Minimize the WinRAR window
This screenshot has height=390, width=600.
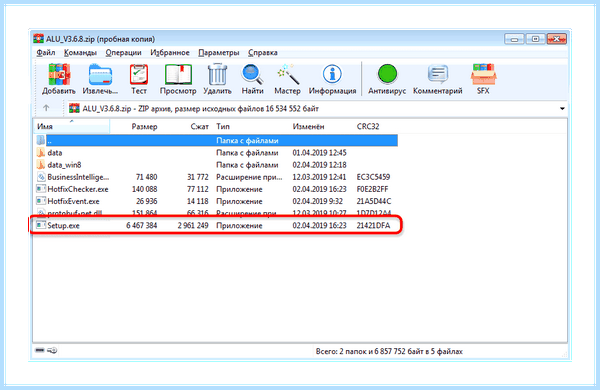pyautogui.click(x=514, y=39)
